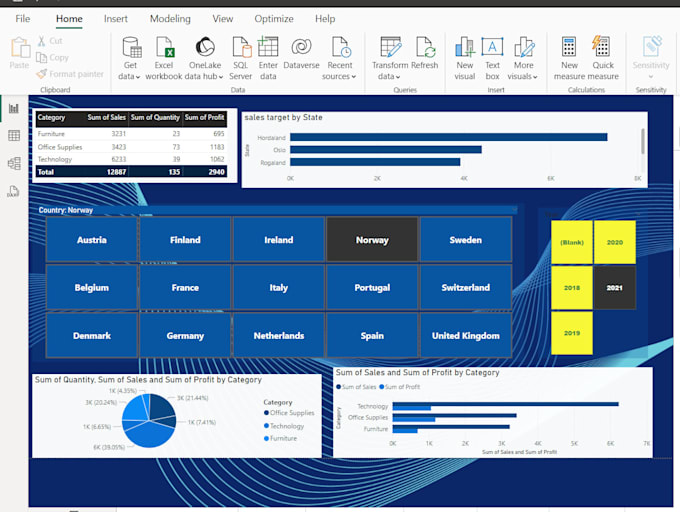Switch to the Insert tab
Image resolution: width=680 pixels, height=512 pixels.
116,19
